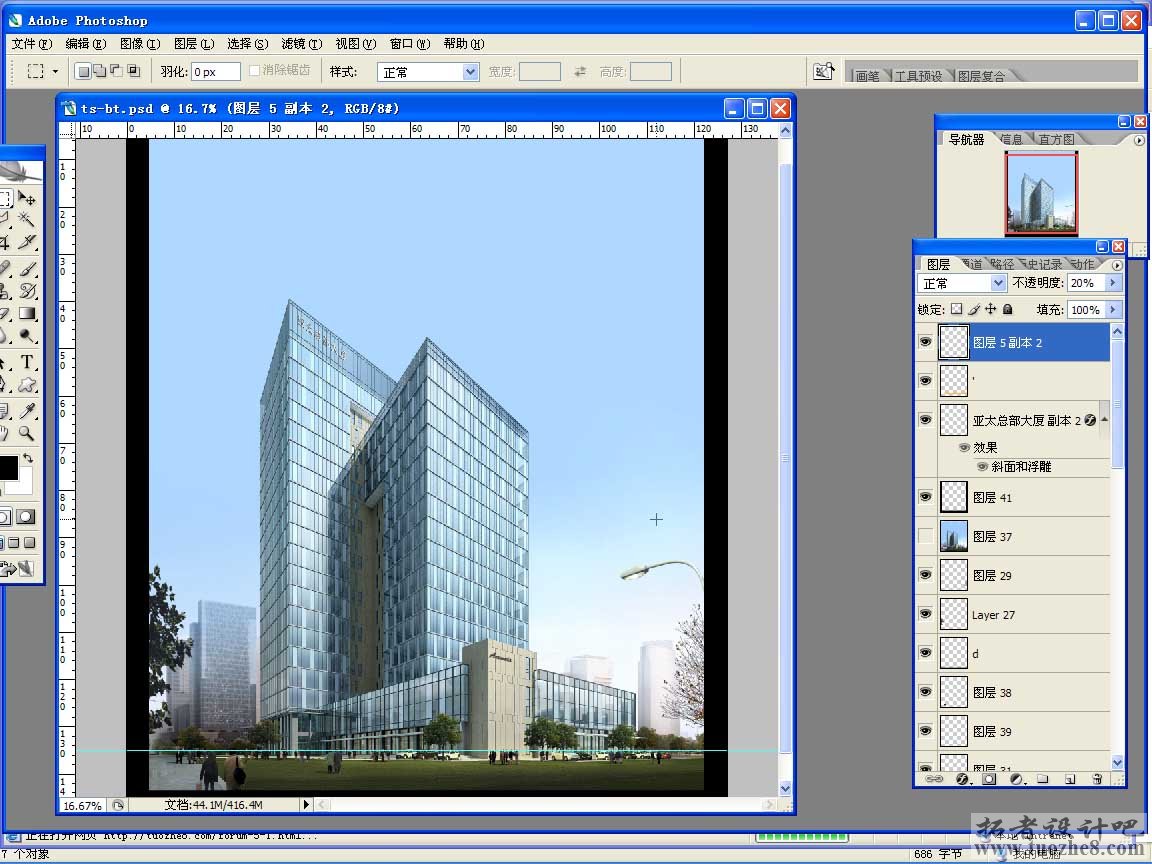1152x864 pixels.
Task: Click Subtract from selection mode icon
Action: [x=116, y=71]
